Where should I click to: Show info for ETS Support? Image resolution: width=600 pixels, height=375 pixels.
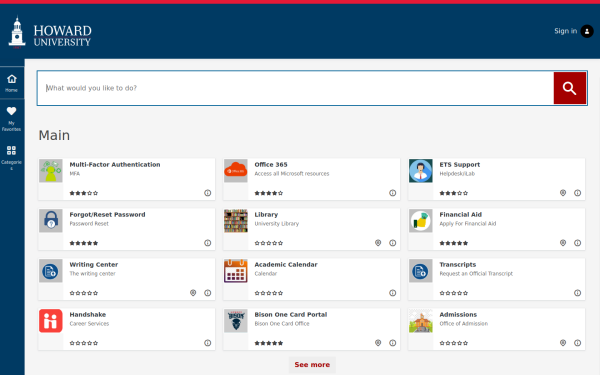click(577, 193)
